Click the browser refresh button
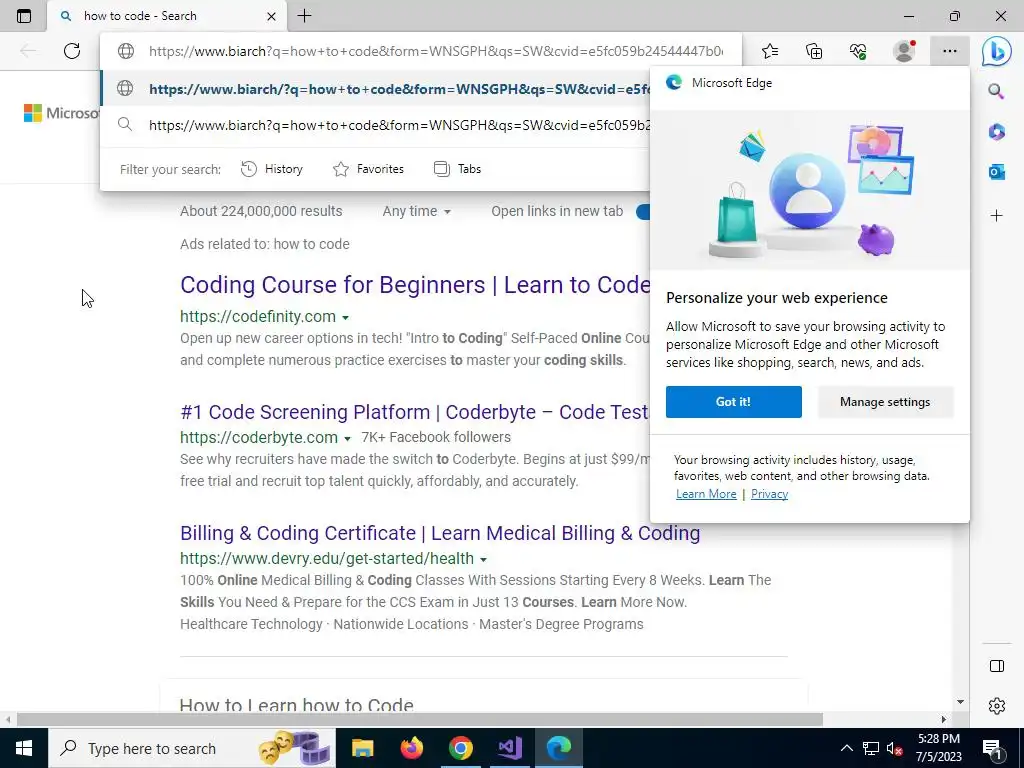1024x768 pixels. pyautogui.click(x=72, y=51)
